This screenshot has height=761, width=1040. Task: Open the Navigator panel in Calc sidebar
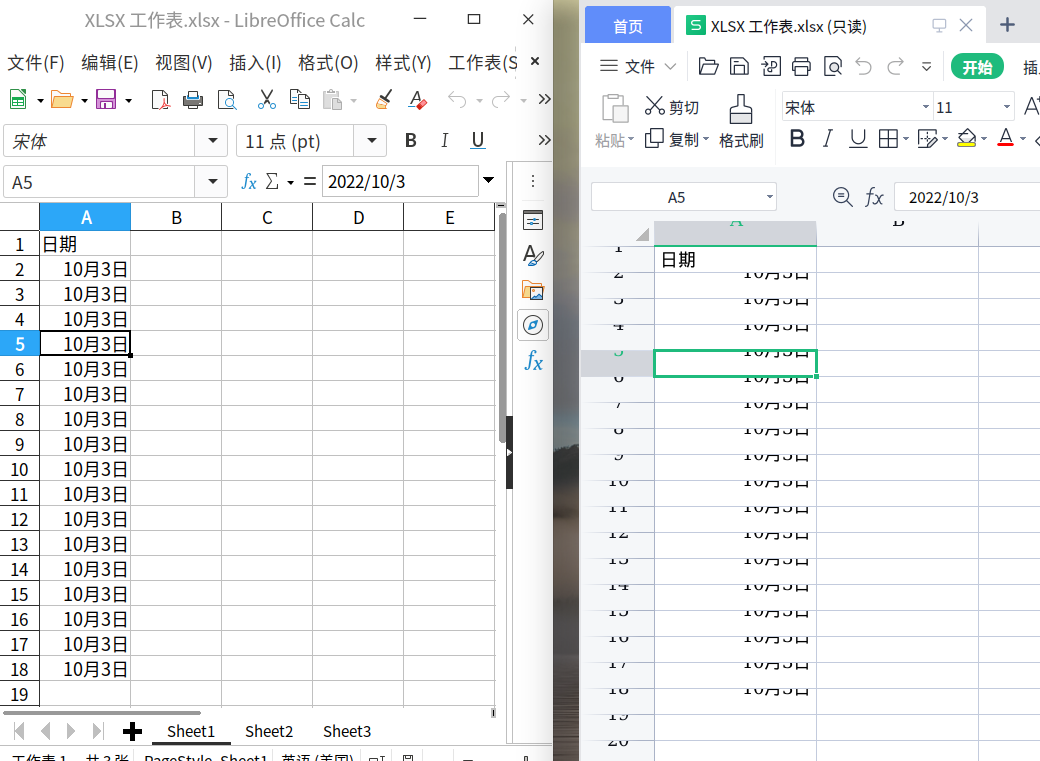tap(533, 325)
